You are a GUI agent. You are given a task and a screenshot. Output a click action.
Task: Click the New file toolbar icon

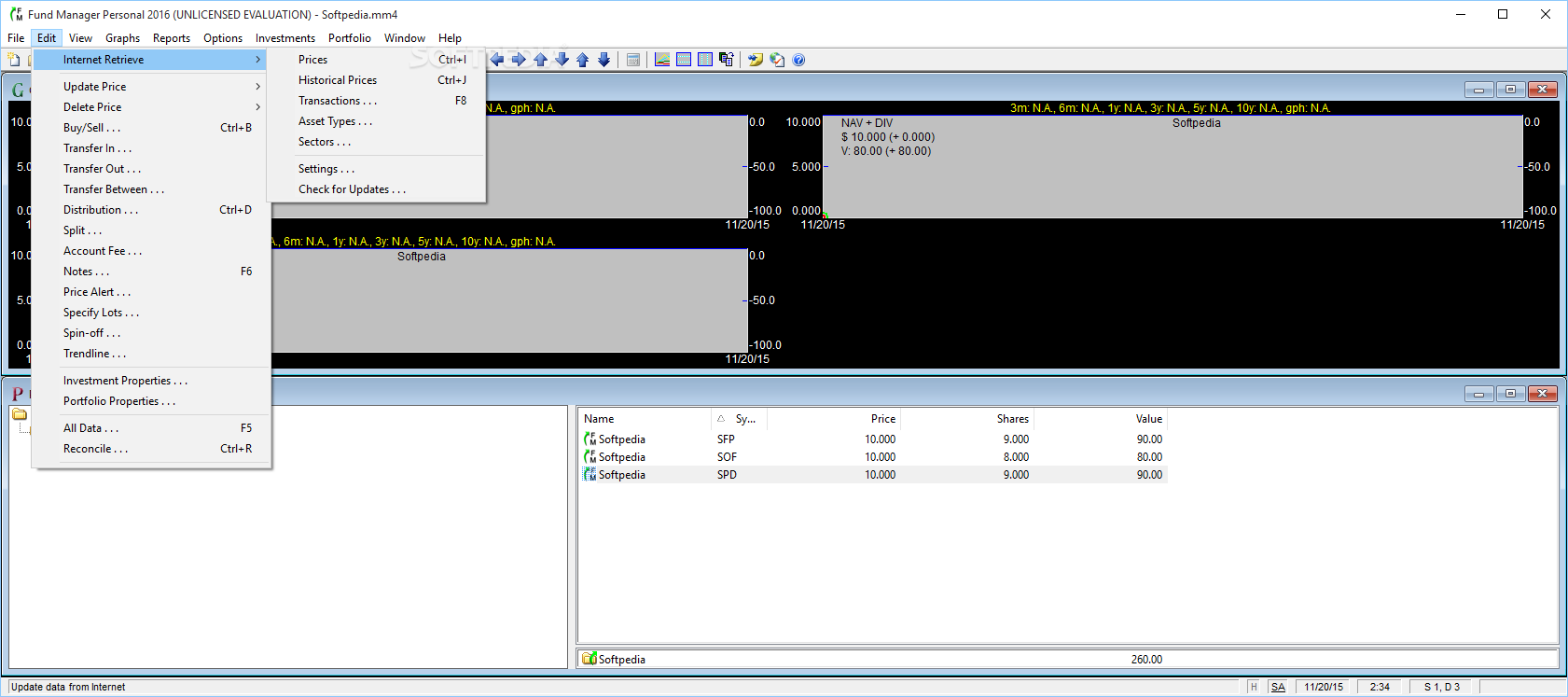(14, 60)
